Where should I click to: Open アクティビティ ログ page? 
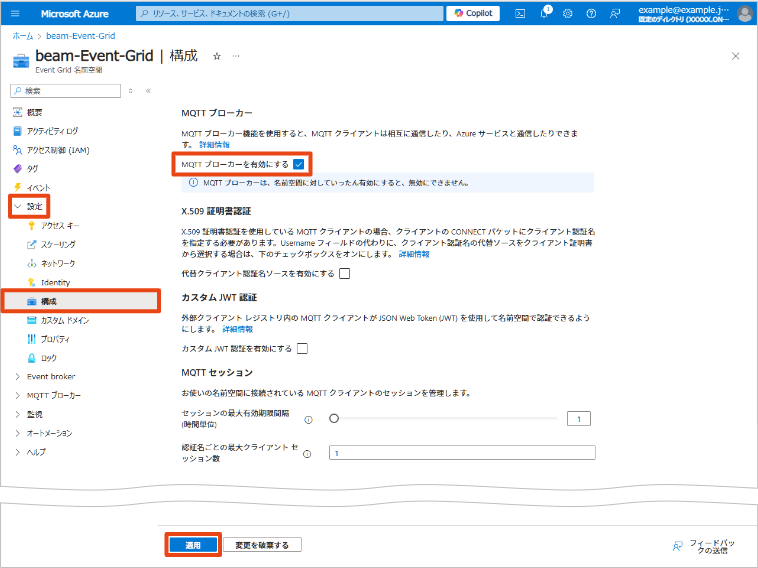52,131
